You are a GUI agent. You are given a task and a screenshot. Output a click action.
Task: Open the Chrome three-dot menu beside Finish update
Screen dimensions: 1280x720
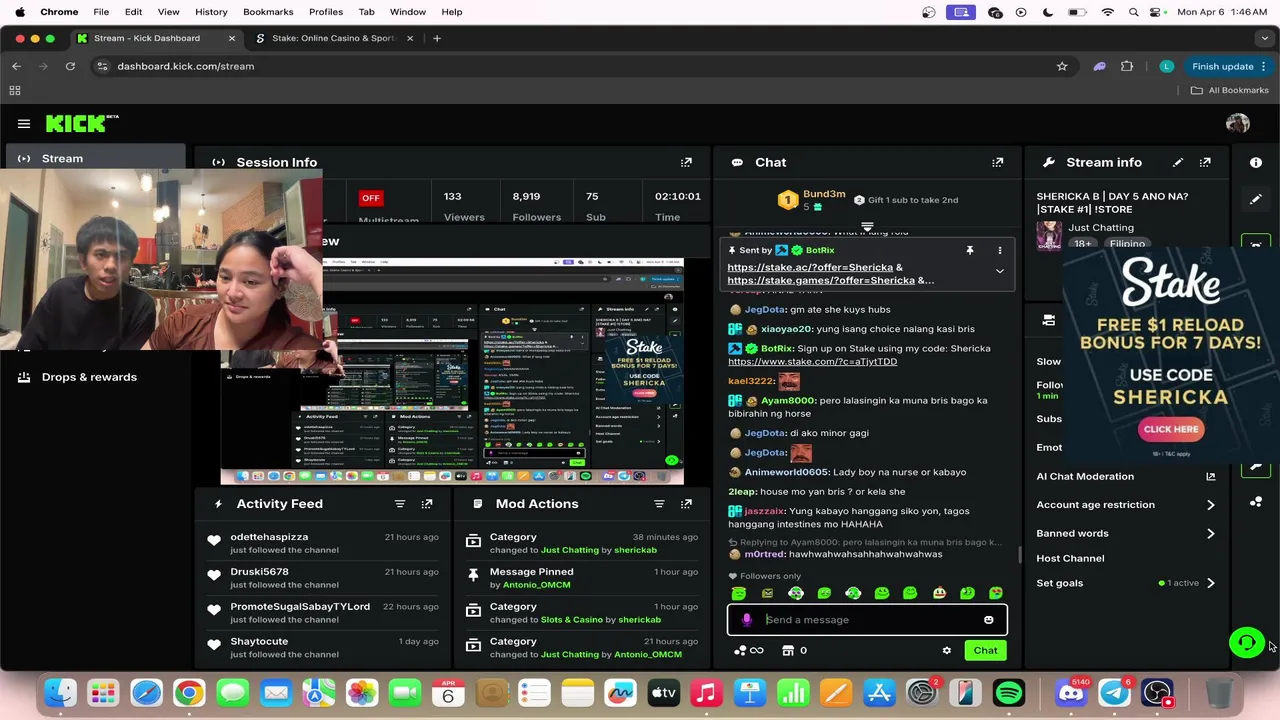click(1264, 66)
